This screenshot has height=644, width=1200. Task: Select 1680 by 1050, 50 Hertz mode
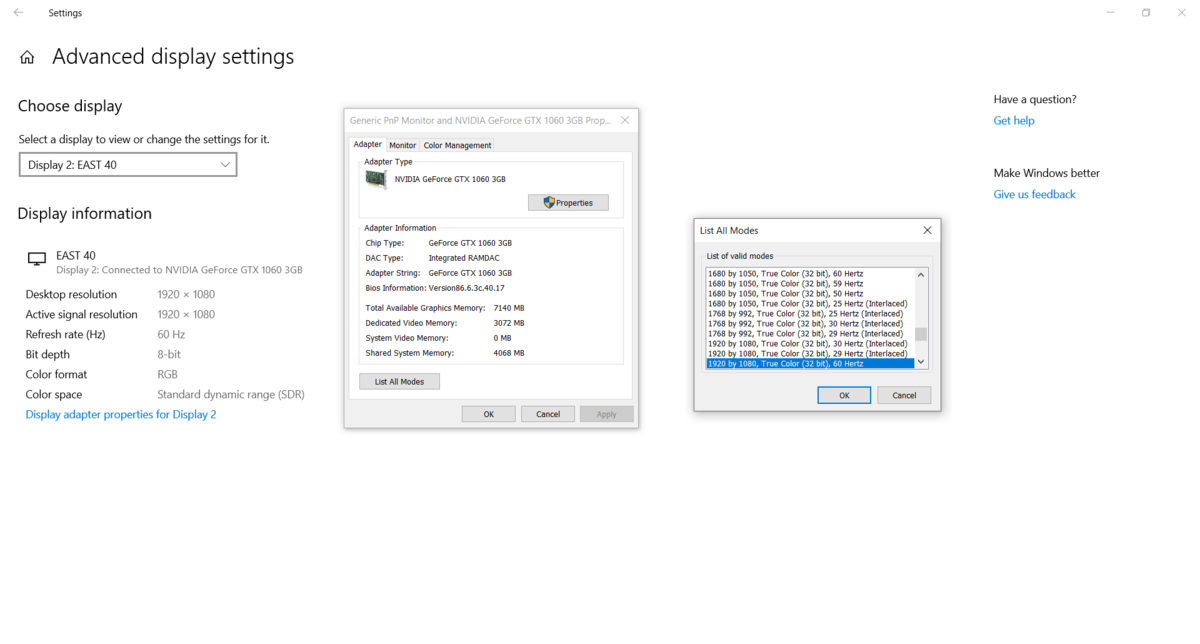810,293
